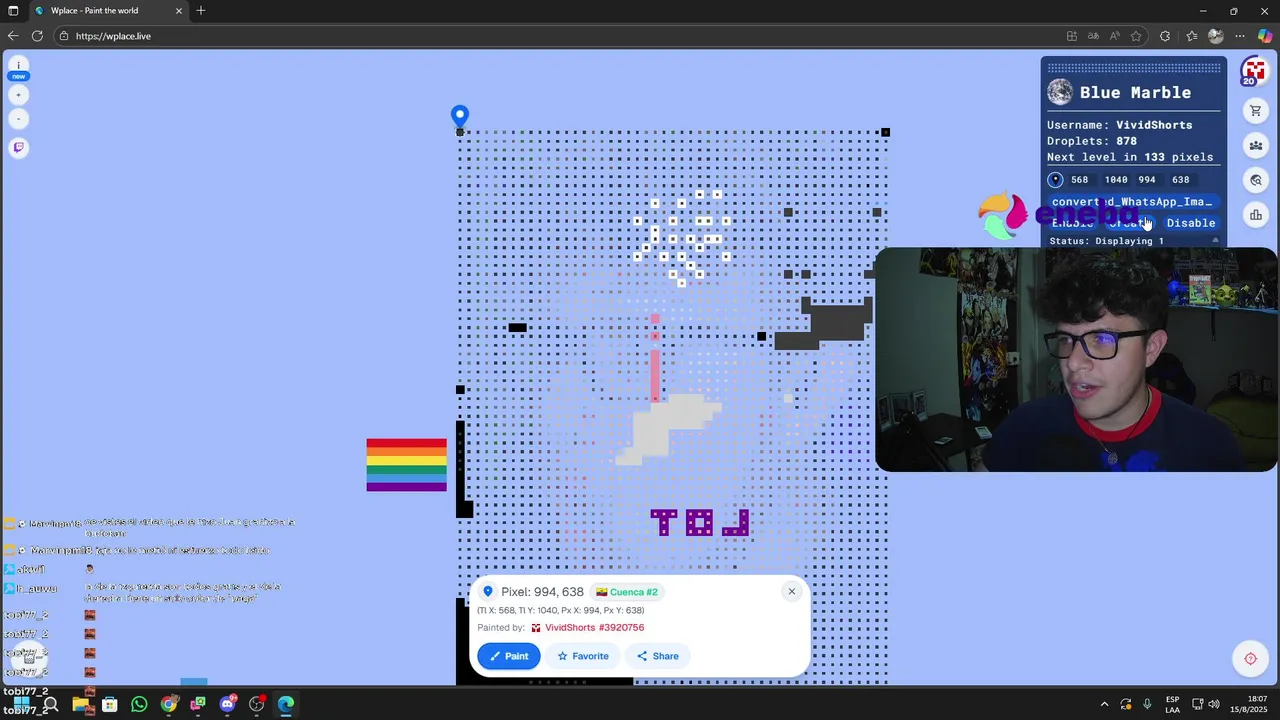This screenshot has width=1280, height=720.
Task: Open a new browser tab
Action: coord(201,11)
